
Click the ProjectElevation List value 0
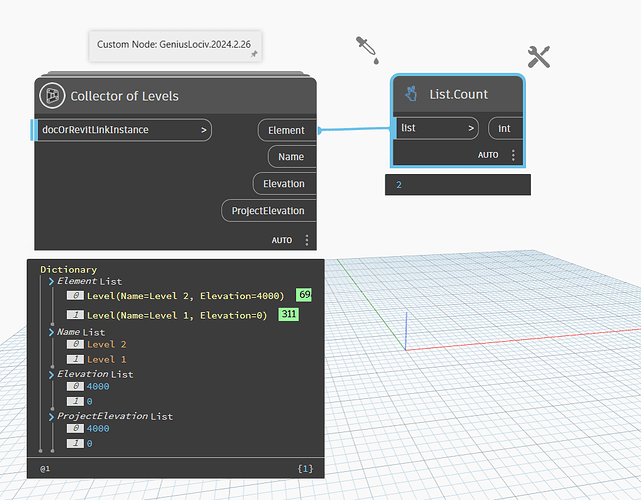click(x=90, y=444)
